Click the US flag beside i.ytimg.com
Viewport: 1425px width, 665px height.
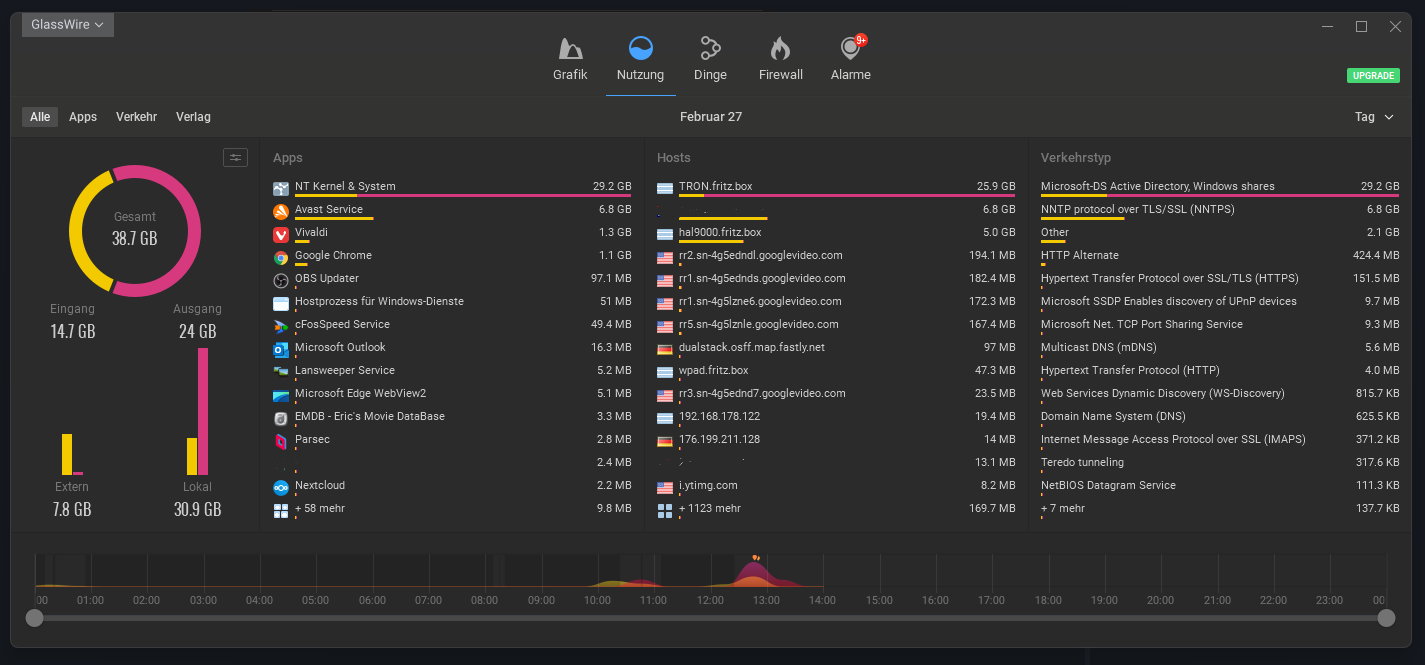665,488
